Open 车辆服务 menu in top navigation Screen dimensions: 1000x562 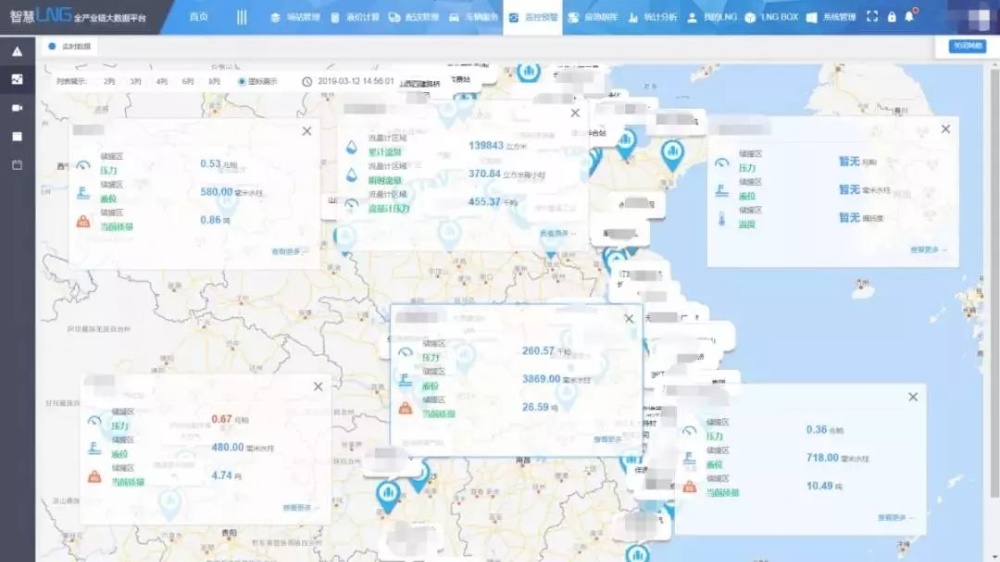(473, 17)
